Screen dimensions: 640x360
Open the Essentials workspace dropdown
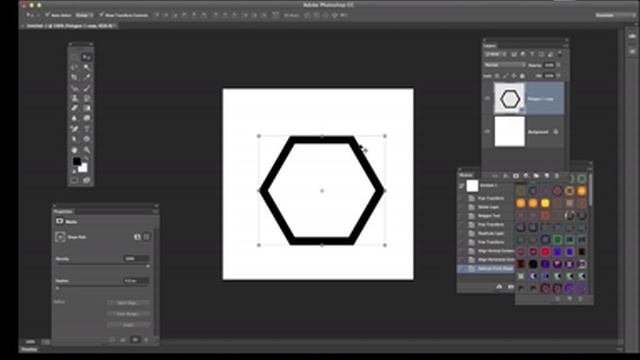[616, 15]
